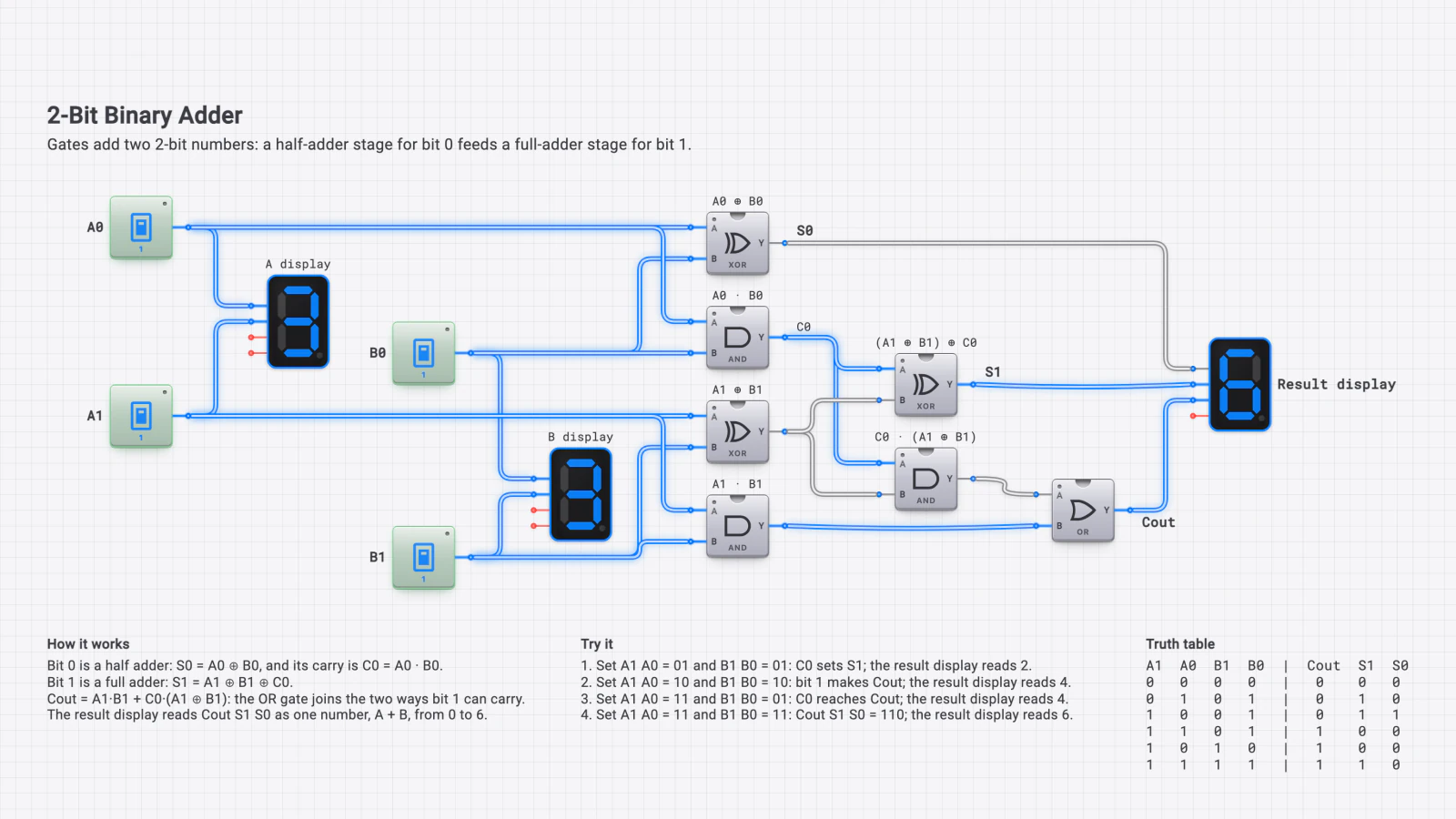The image size is (1456, 819).
Task: Click the Truth table heading
Action: click(1180, 643)
